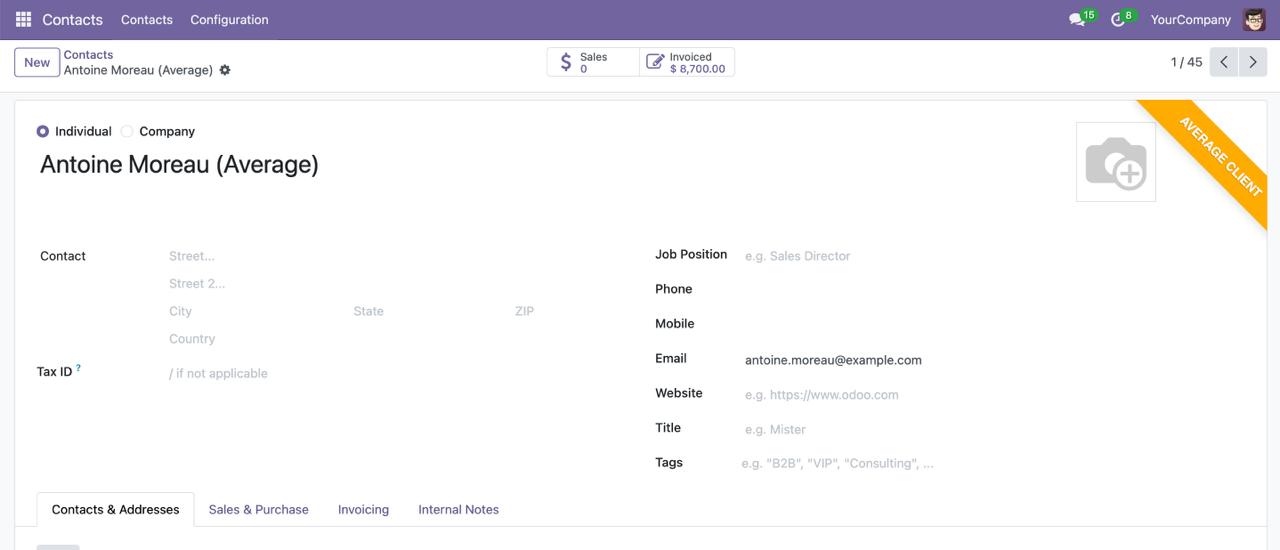Viewport: 1280px width, 550px height.
Task: Go to previous record arrow
Action: tap(1224, 62)
